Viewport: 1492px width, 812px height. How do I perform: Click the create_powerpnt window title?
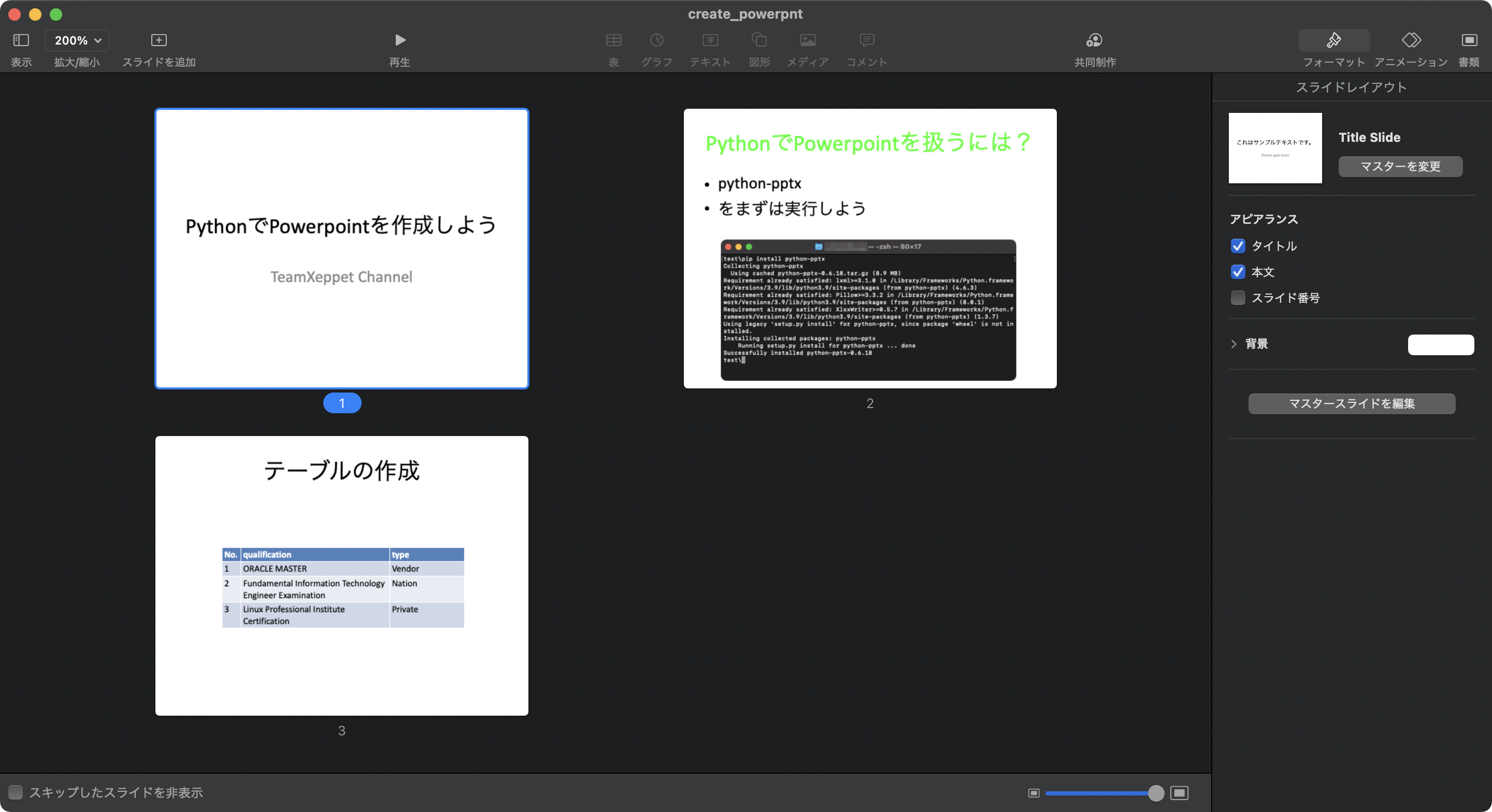point(745,14)
